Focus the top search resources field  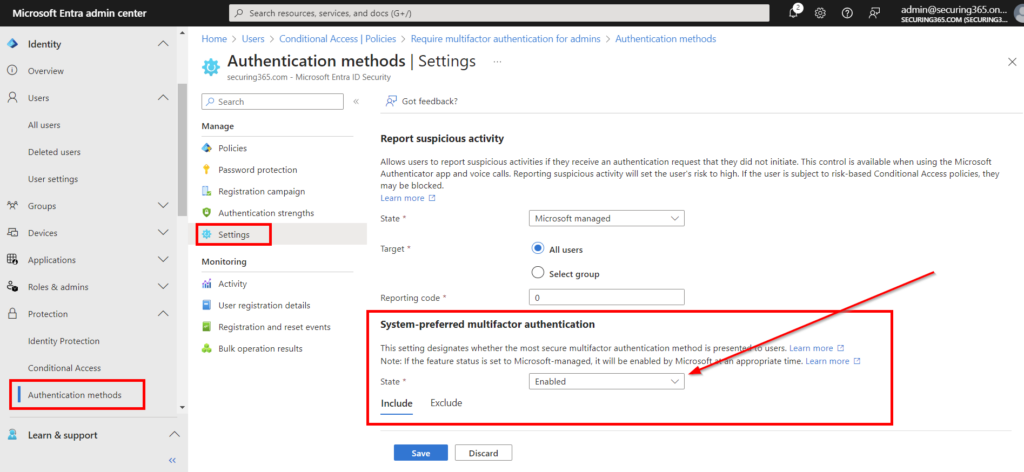(x=499, y=13)
